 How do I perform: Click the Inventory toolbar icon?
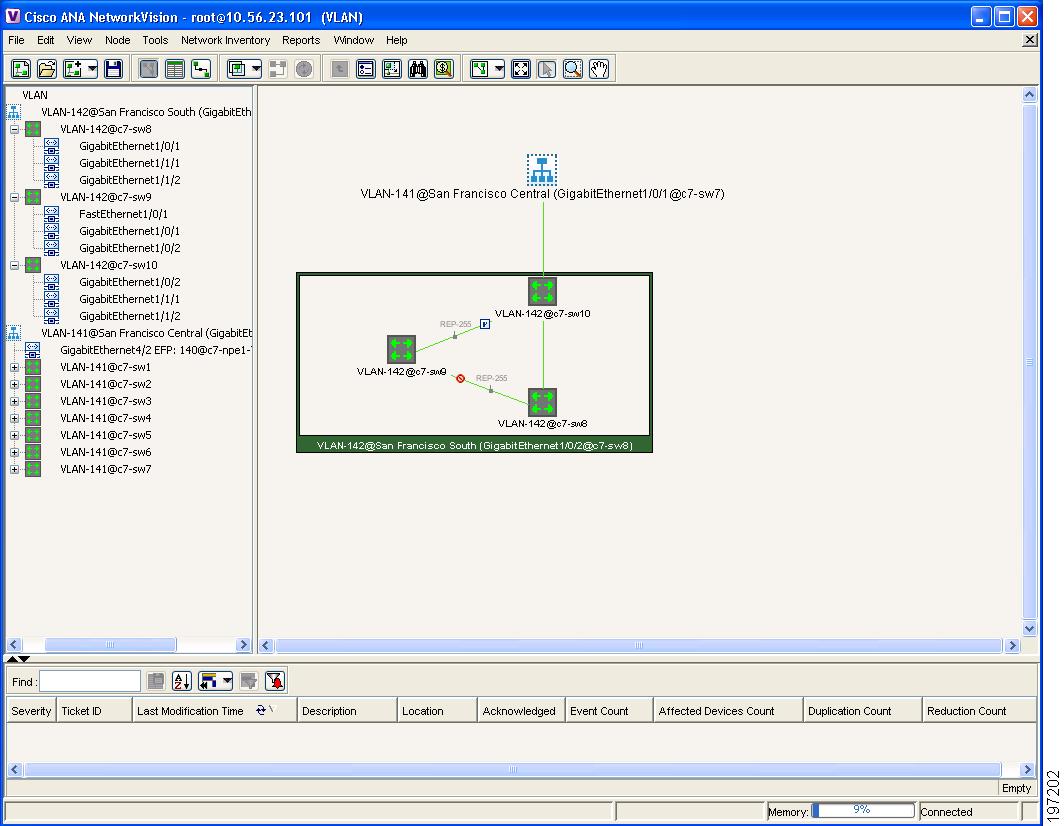pyautogui.click(x=365, y=69)
